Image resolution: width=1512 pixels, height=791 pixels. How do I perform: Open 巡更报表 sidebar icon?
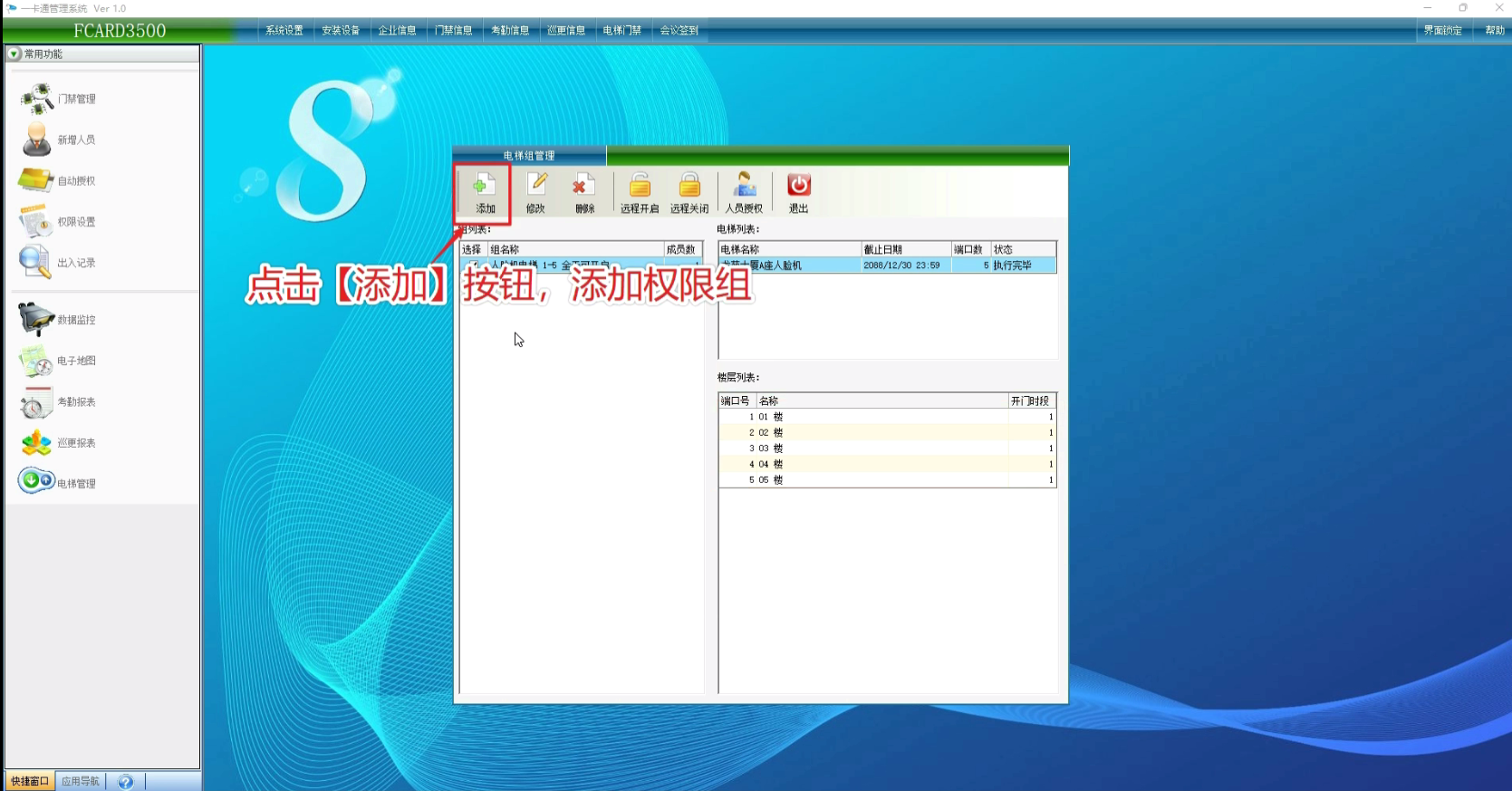(x=36, y=443)
